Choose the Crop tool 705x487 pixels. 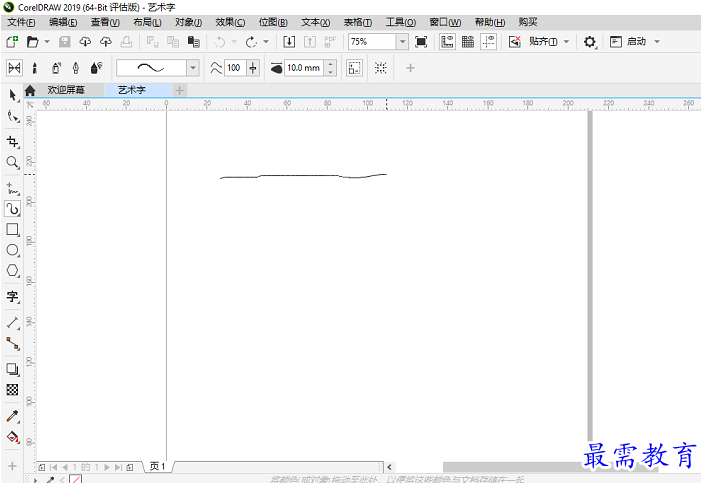[13, 142]
